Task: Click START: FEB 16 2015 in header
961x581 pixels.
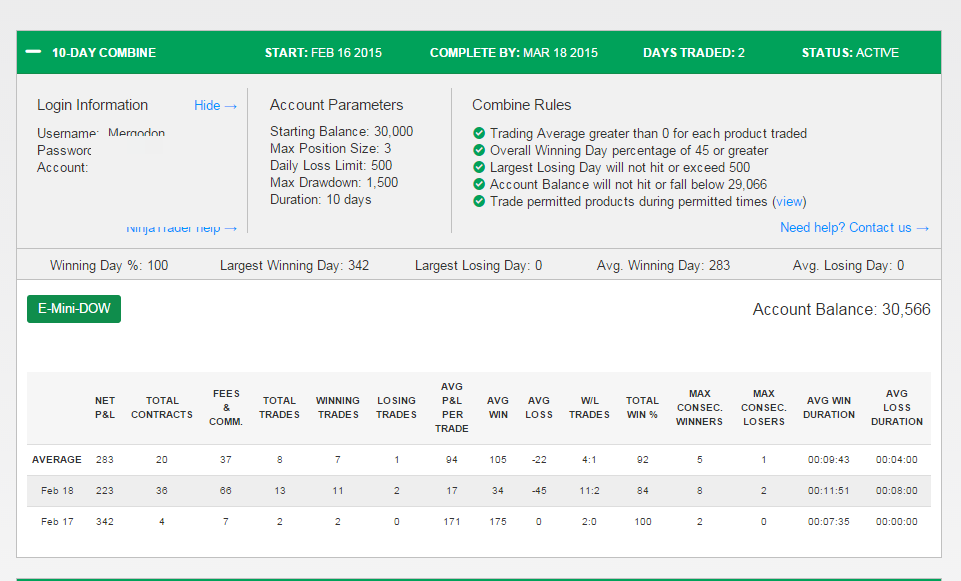Action: tap(323, 53)
